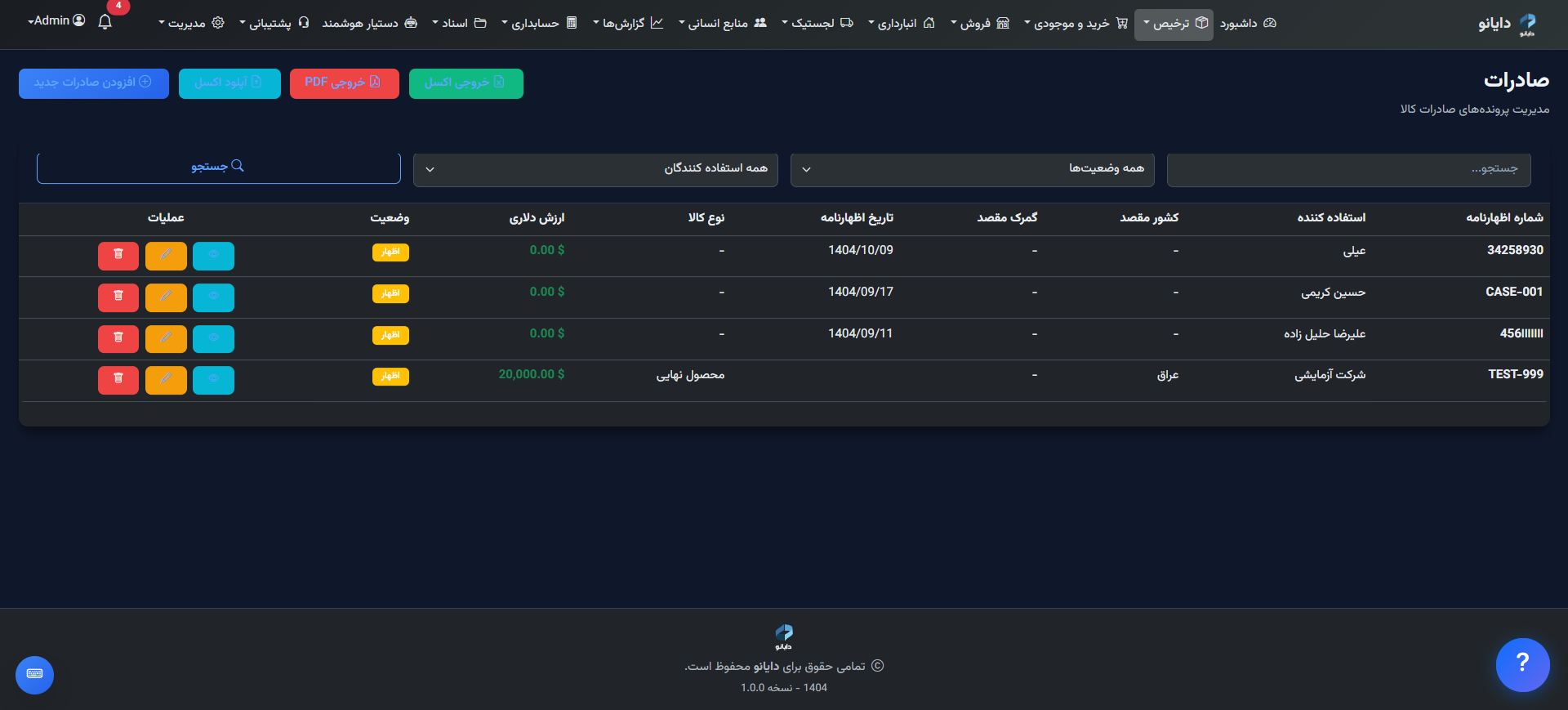Image resolution: width=1568 pixels, height=710 pixels.
Task: Click the declaration number CASE-001
Action: coord(1514,292)
